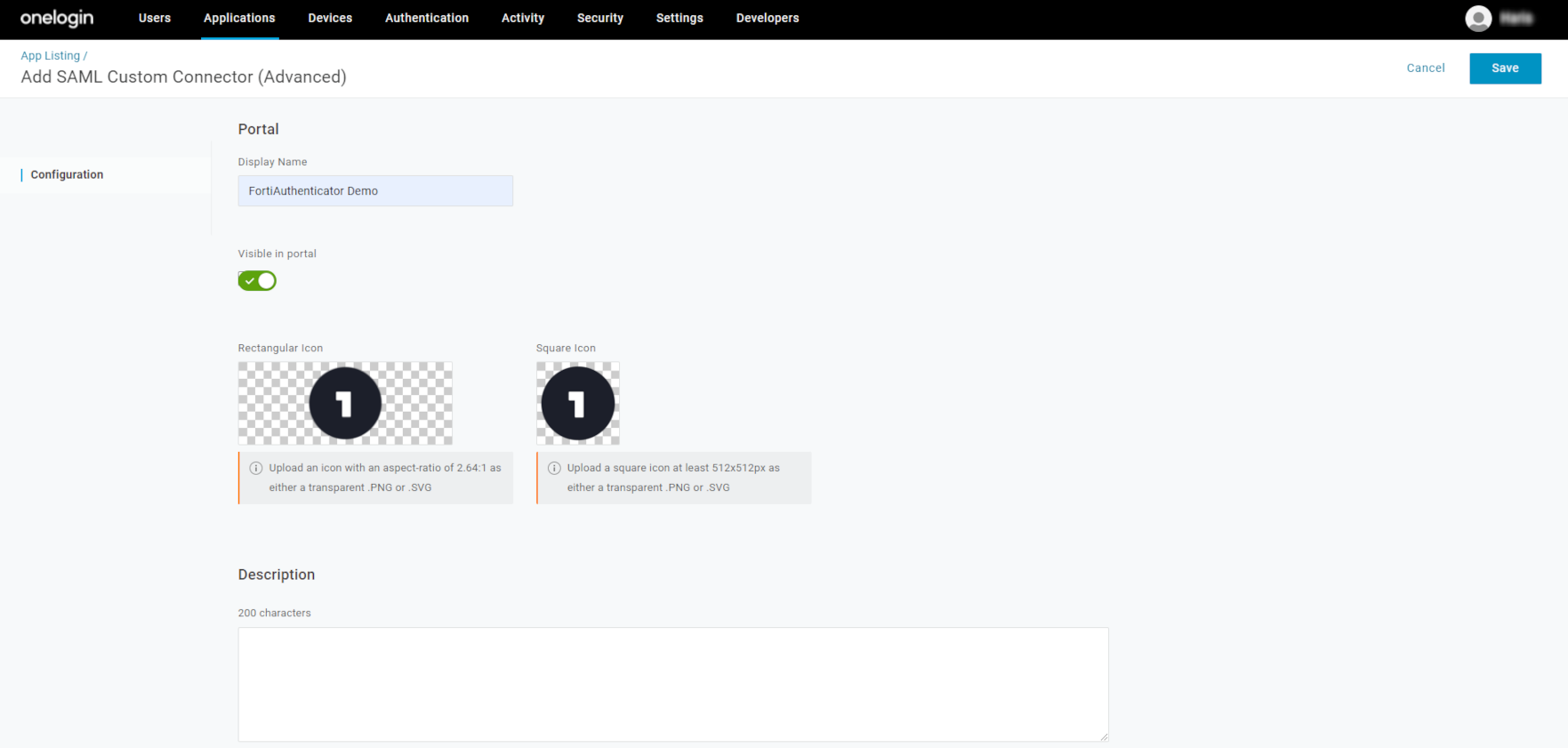Open the Activity menu
This screenshot has width=1568, height=748.
pyautogui.click(x=523, y=18)
